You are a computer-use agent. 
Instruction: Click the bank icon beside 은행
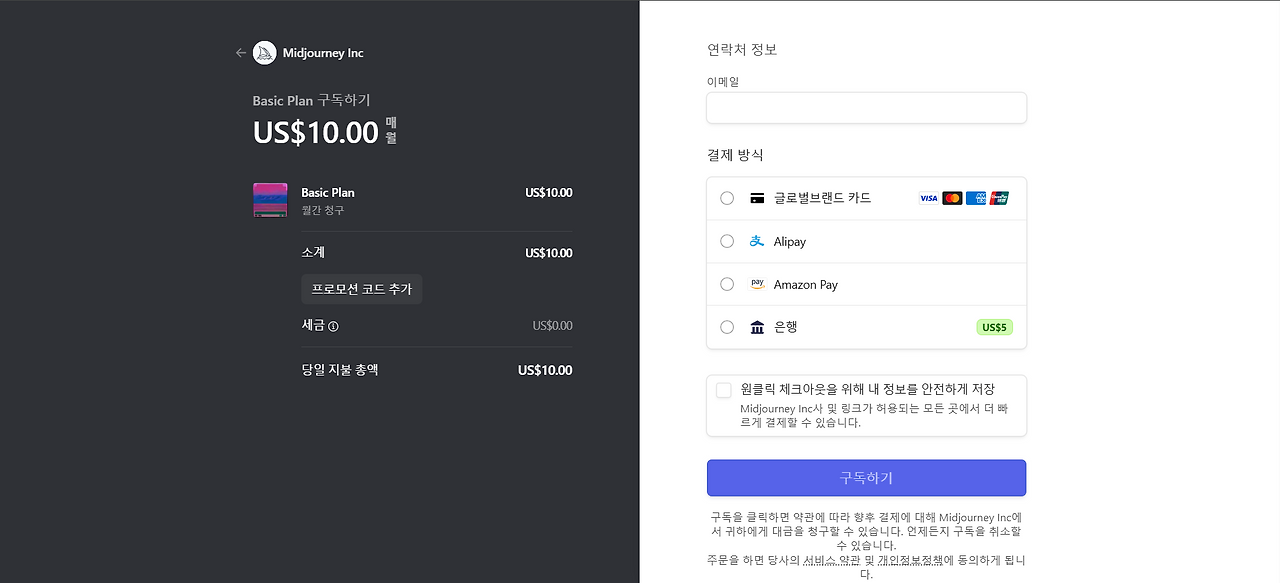click(x=757, y=327)
